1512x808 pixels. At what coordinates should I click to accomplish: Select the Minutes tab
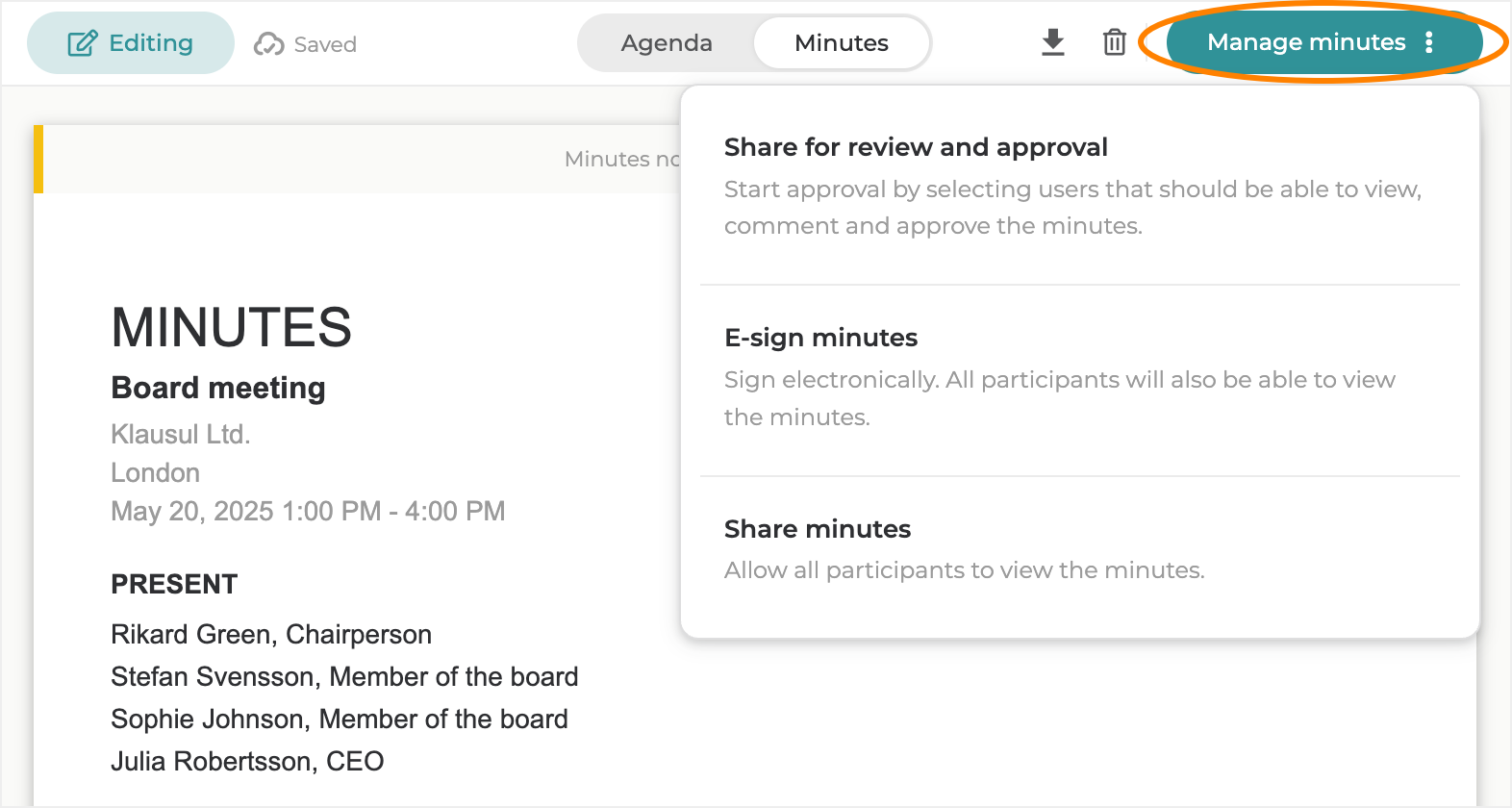pos(841,43)
